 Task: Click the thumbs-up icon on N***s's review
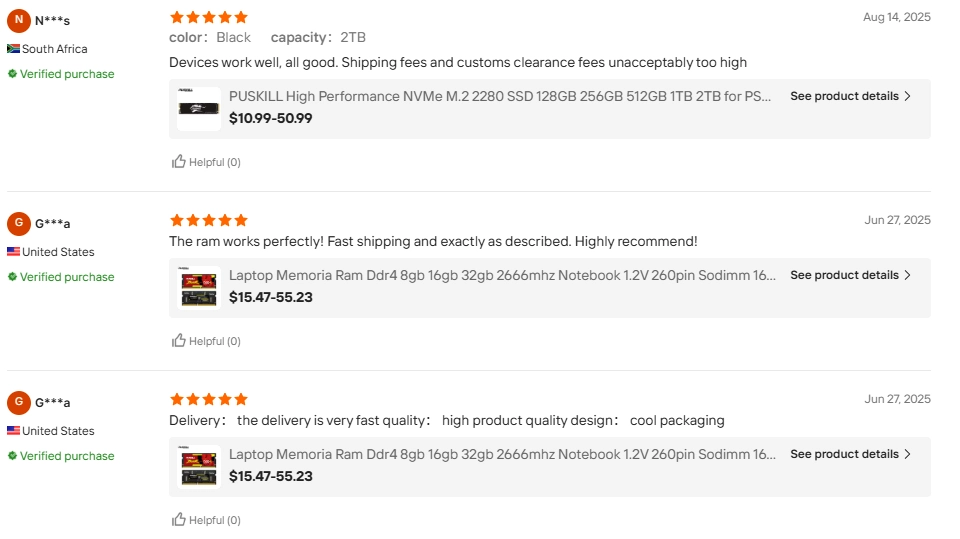tap(179, 162)
